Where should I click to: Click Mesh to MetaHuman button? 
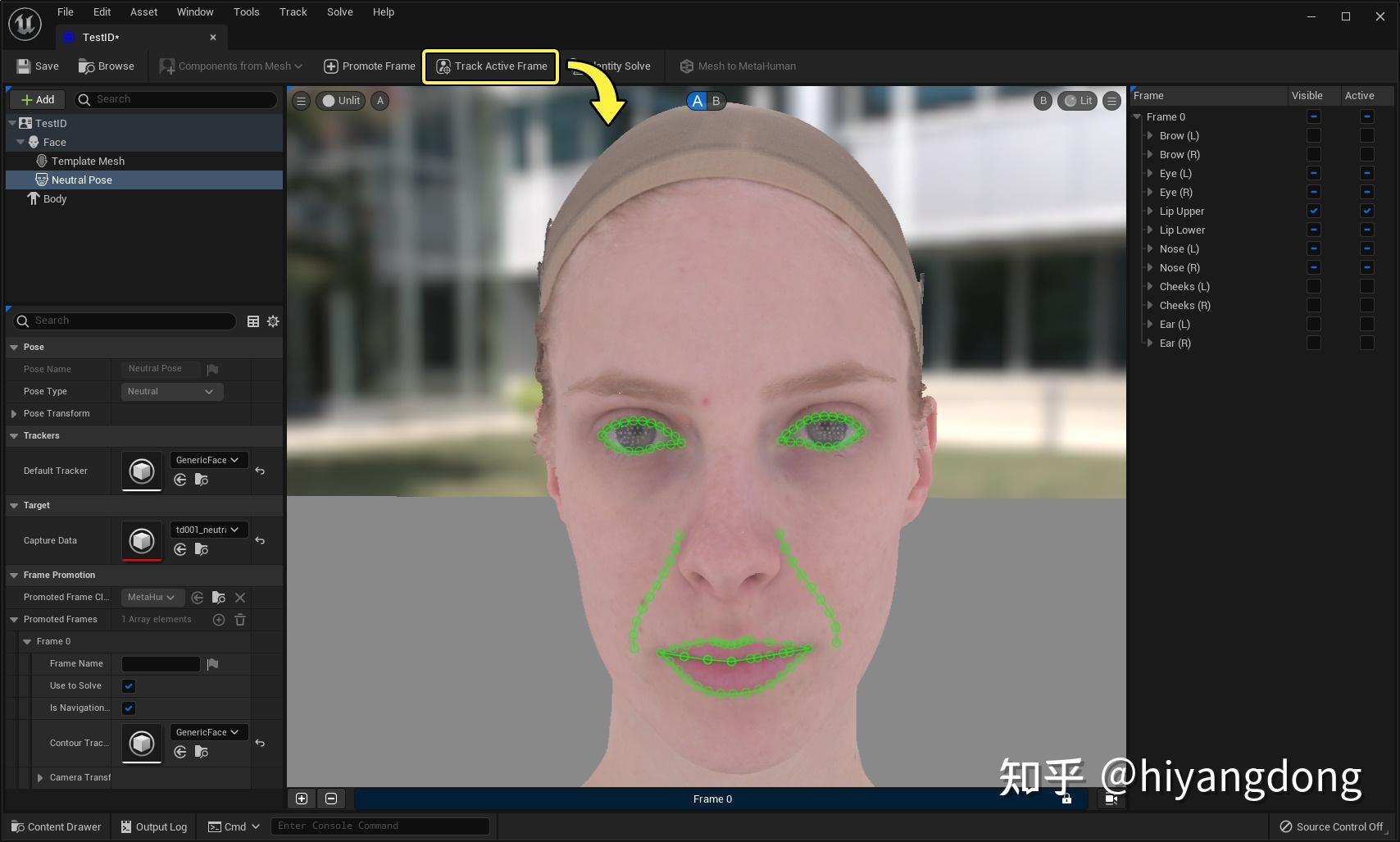pyautogui.click(x=738, y=66)
